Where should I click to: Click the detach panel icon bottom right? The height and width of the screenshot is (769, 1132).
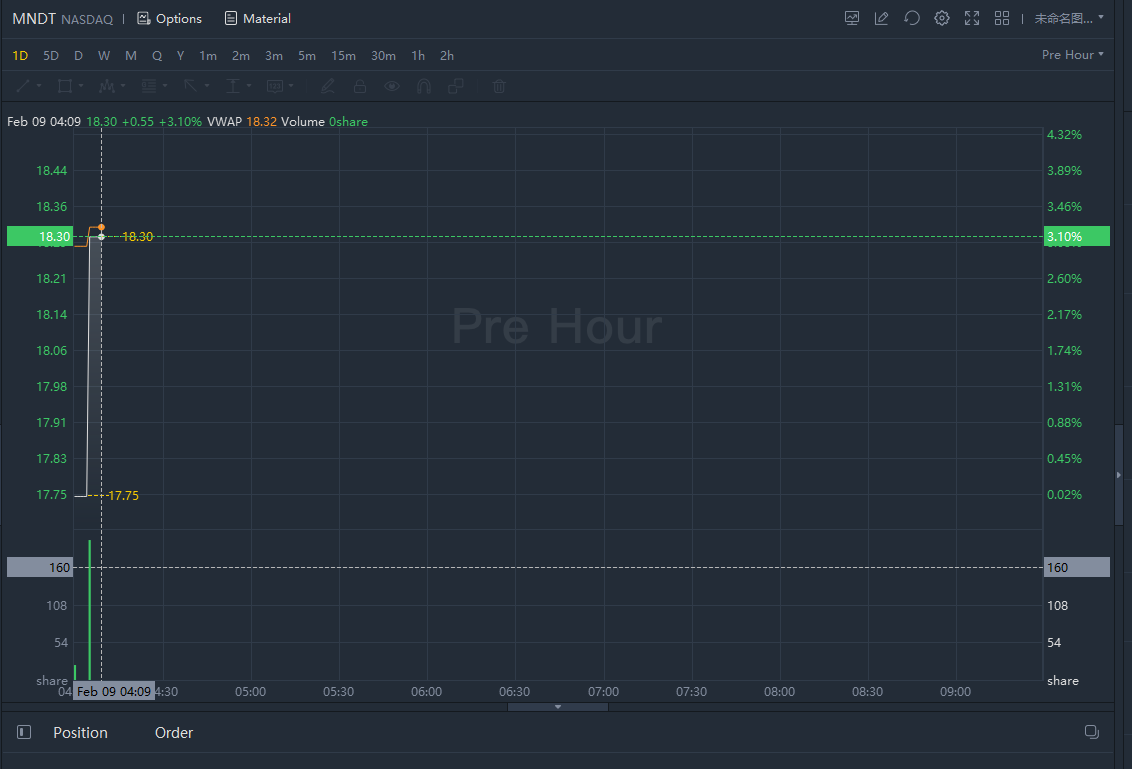(1092, 731)
